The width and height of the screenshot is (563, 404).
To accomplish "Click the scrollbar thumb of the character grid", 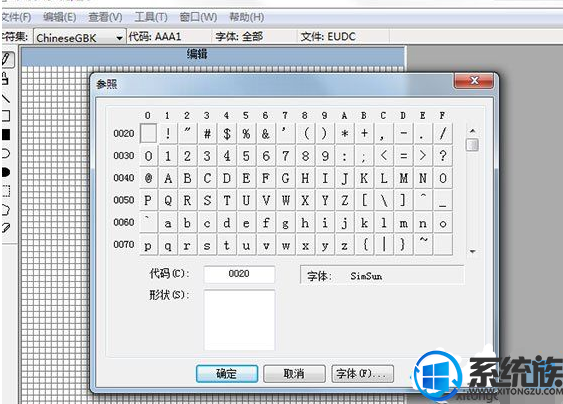I will coord(472,145).
